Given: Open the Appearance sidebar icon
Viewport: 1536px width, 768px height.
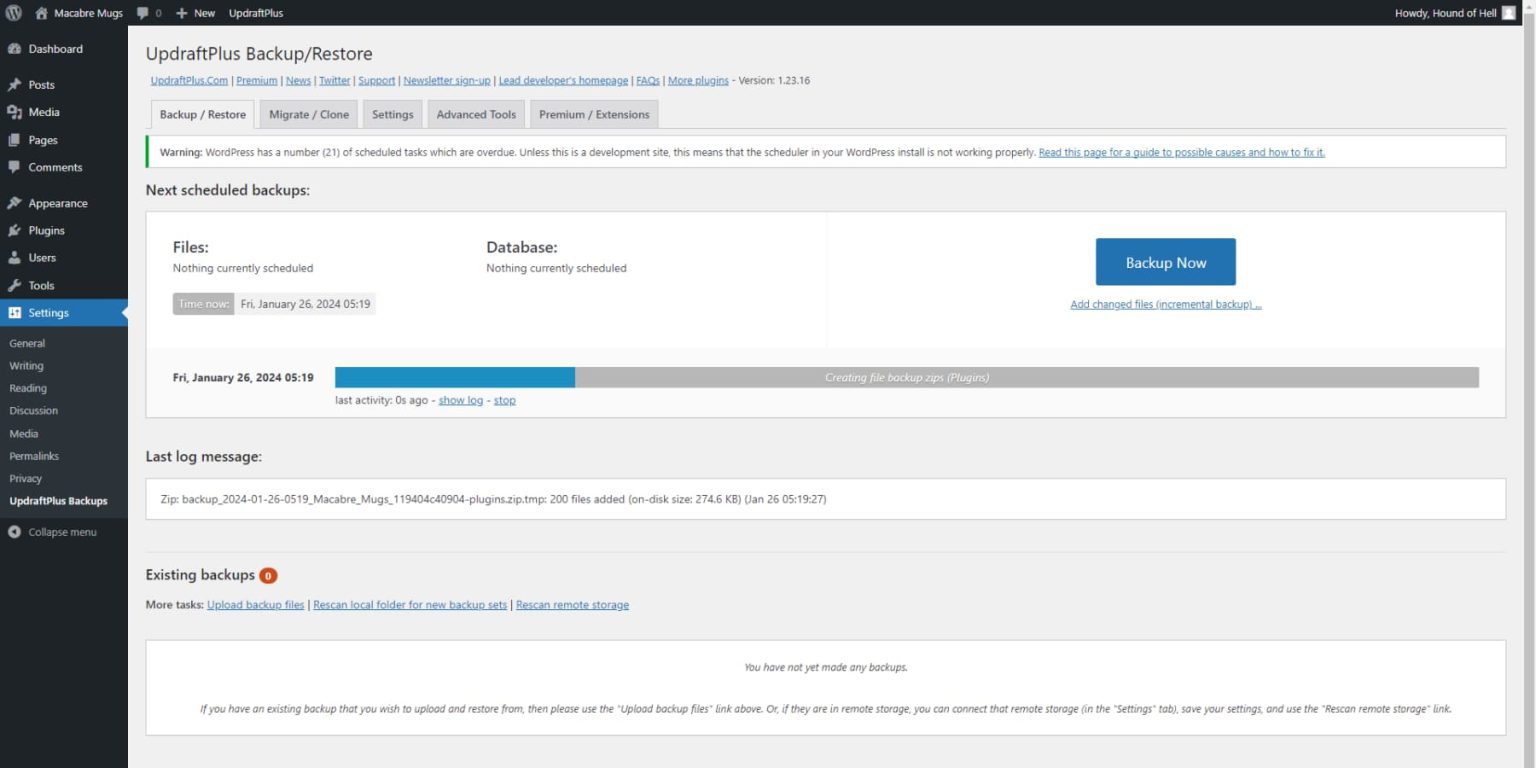Looking at the screenshot, I should click(14, 203).
